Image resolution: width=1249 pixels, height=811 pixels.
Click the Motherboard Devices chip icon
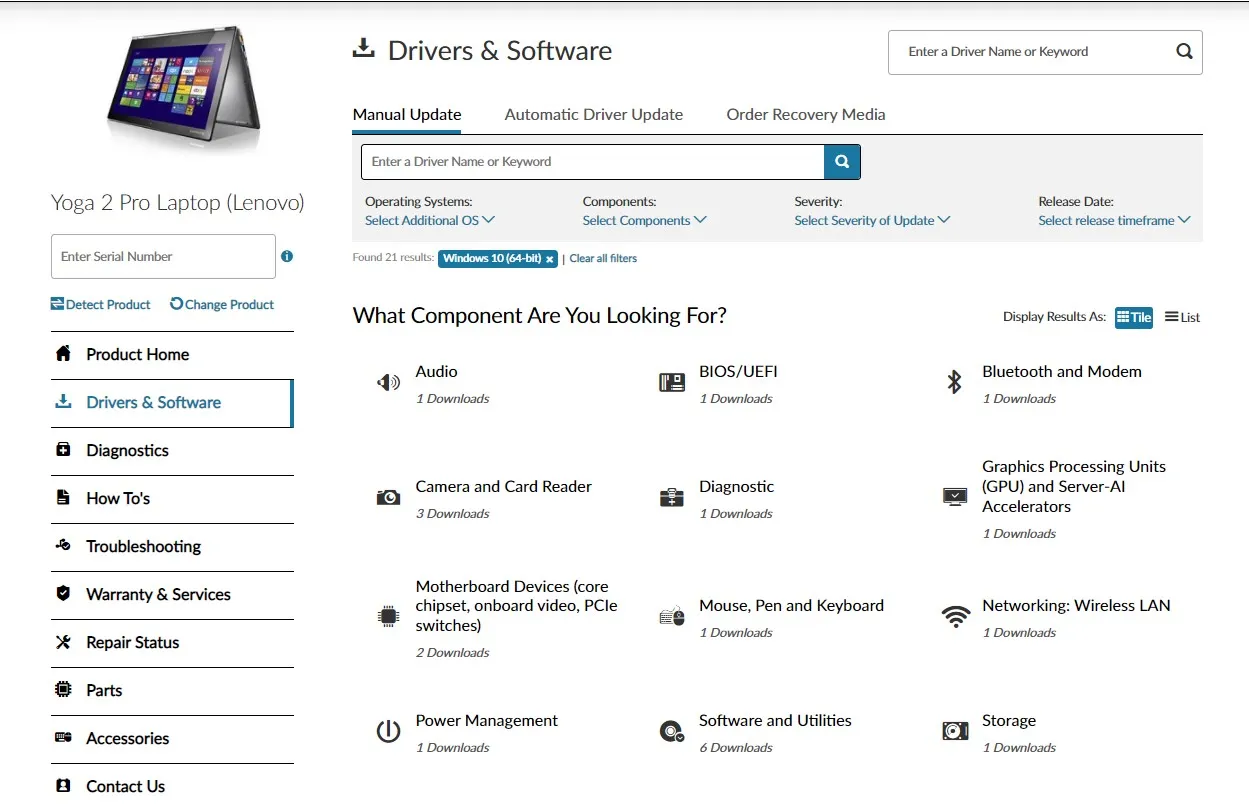point(388,616)
